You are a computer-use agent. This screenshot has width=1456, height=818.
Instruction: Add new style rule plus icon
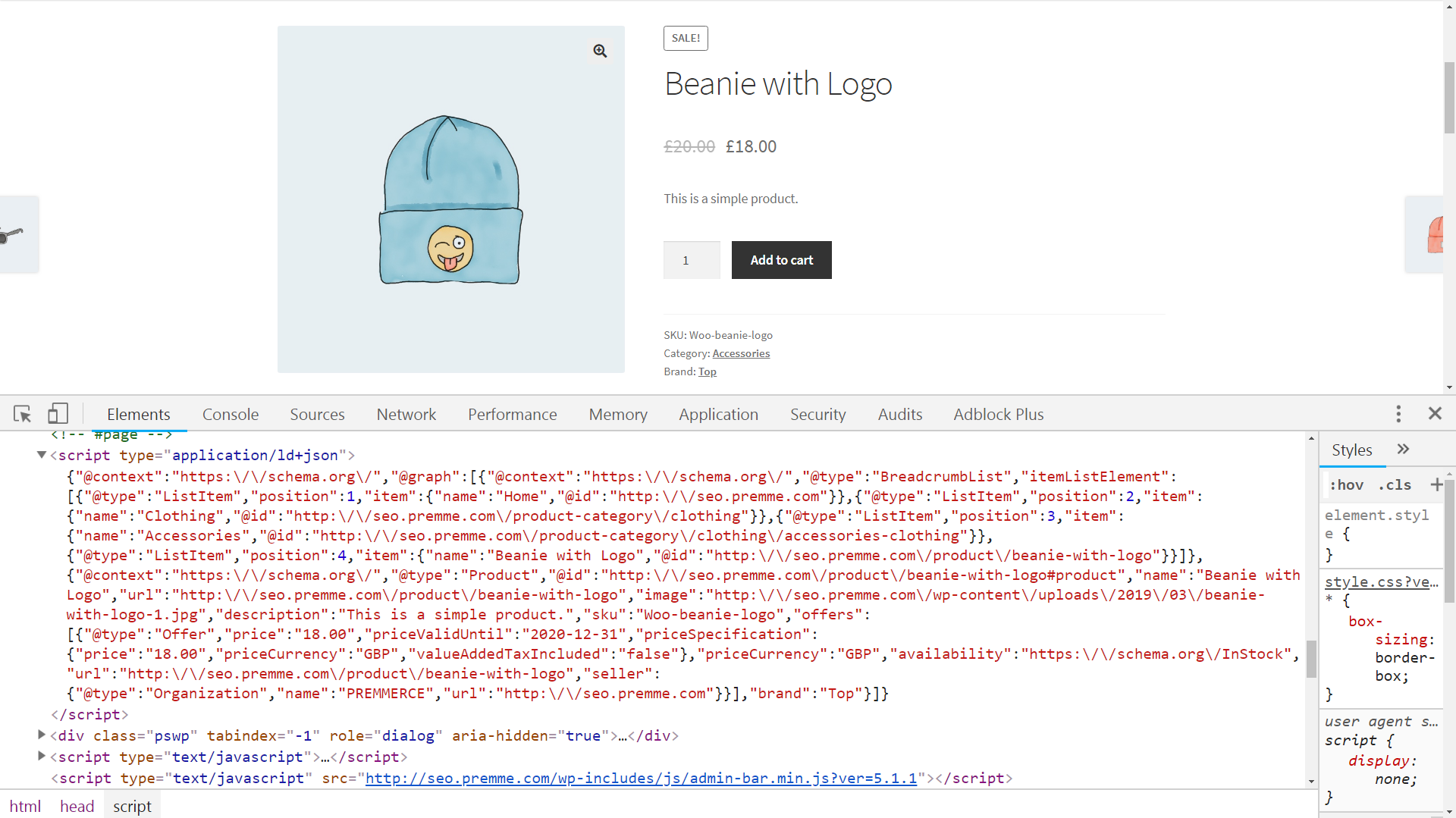coord(1436,484)
